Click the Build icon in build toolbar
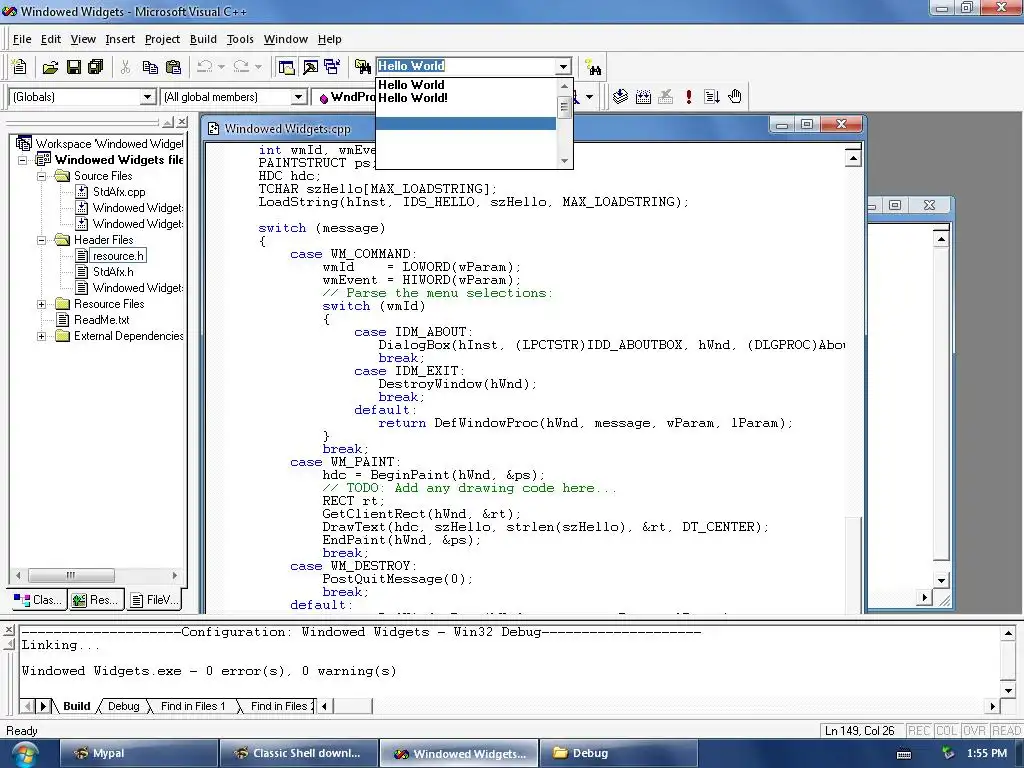Screen dimensions: 1024x768 click(x=643, y=97)
